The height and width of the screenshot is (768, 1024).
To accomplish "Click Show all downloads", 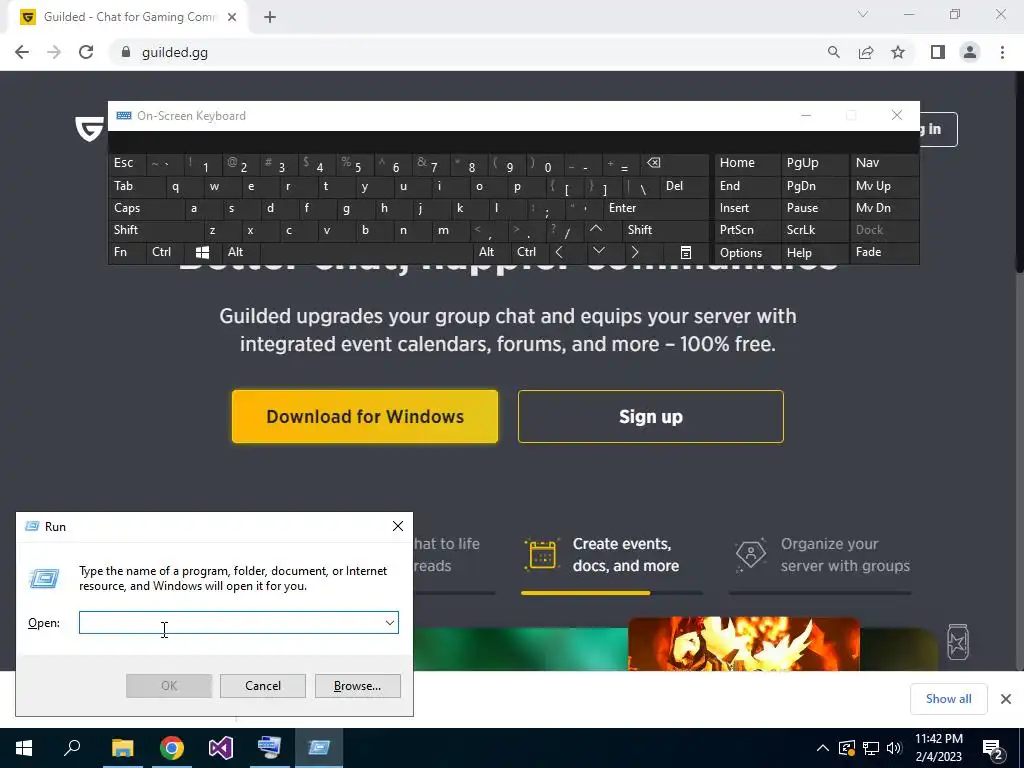I will 948,699.
